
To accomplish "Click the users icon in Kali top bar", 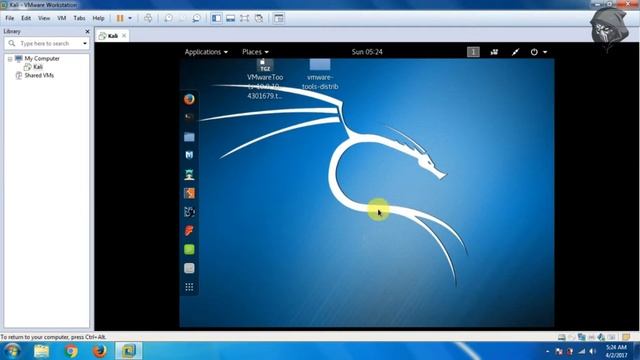I will (494, 52).
